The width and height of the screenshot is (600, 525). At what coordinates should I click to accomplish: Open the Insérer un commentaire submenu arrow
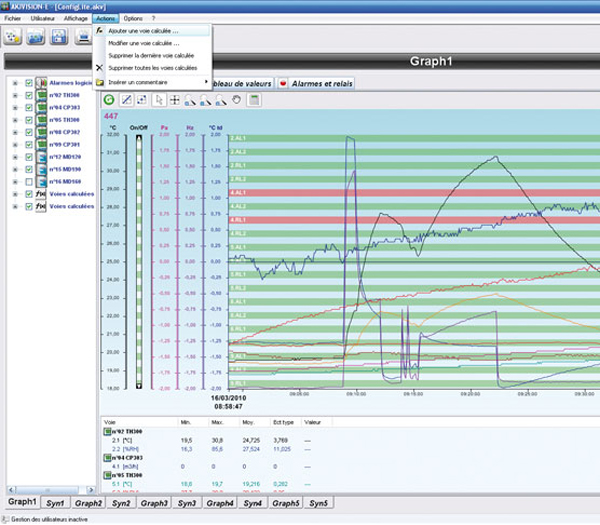tap(206, 82)
